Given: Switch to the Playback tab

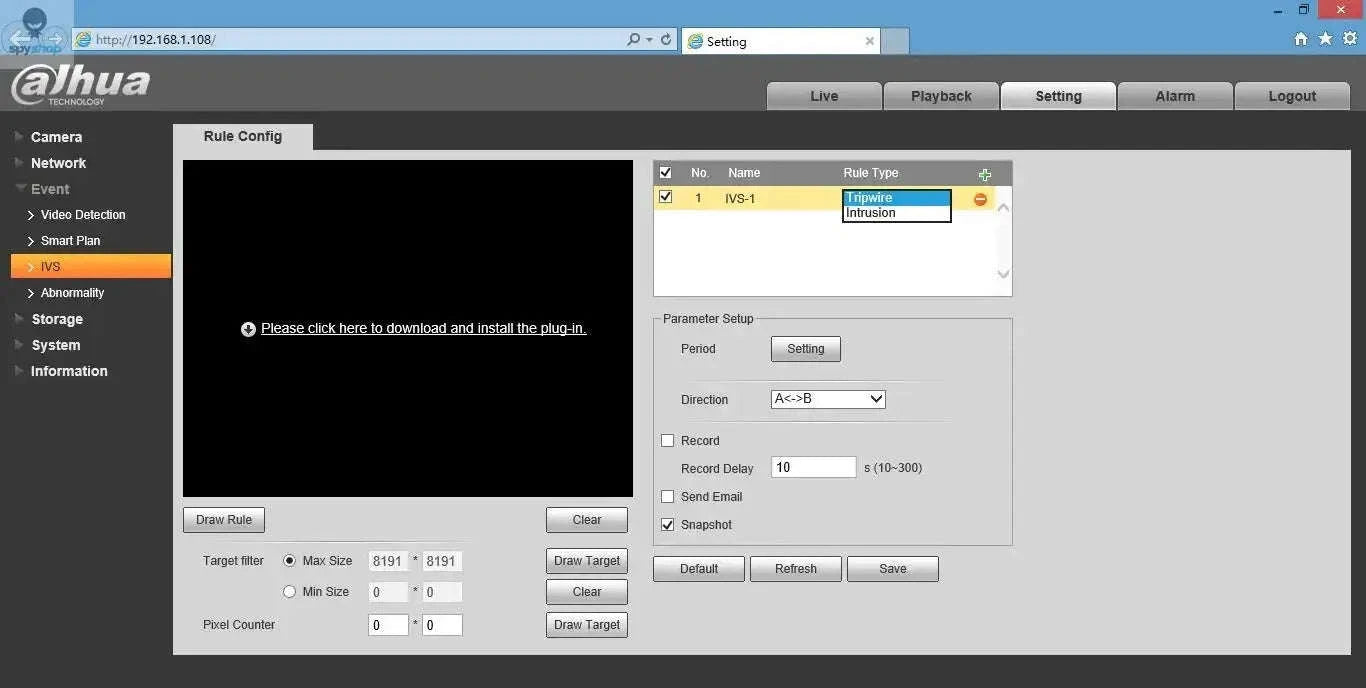Looking at the screenshot, I should 940,96.
